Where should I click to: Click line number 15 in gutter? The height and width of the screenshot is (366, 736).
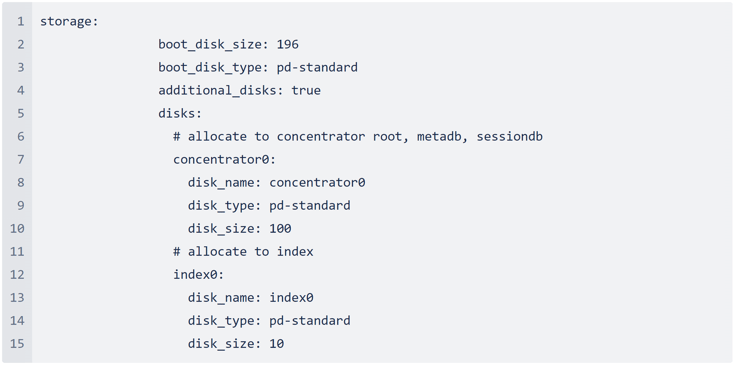click(17, 343)
